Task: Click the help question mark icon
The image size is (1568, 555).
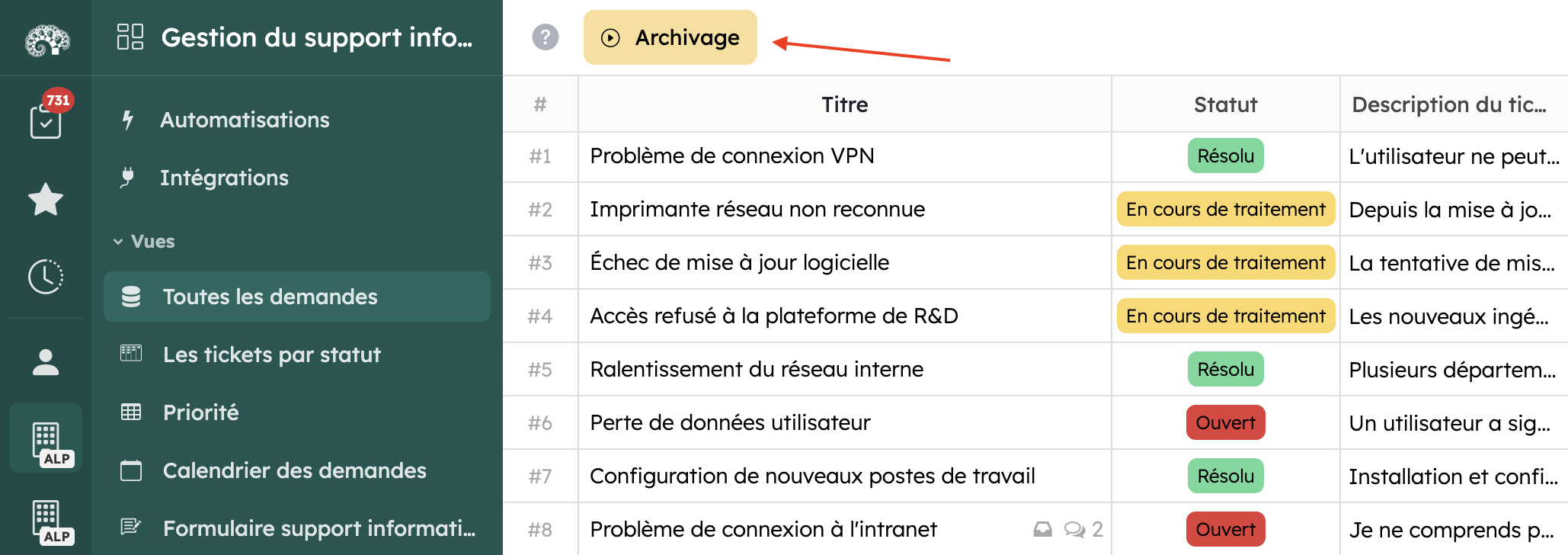Action: pos(546,37)
